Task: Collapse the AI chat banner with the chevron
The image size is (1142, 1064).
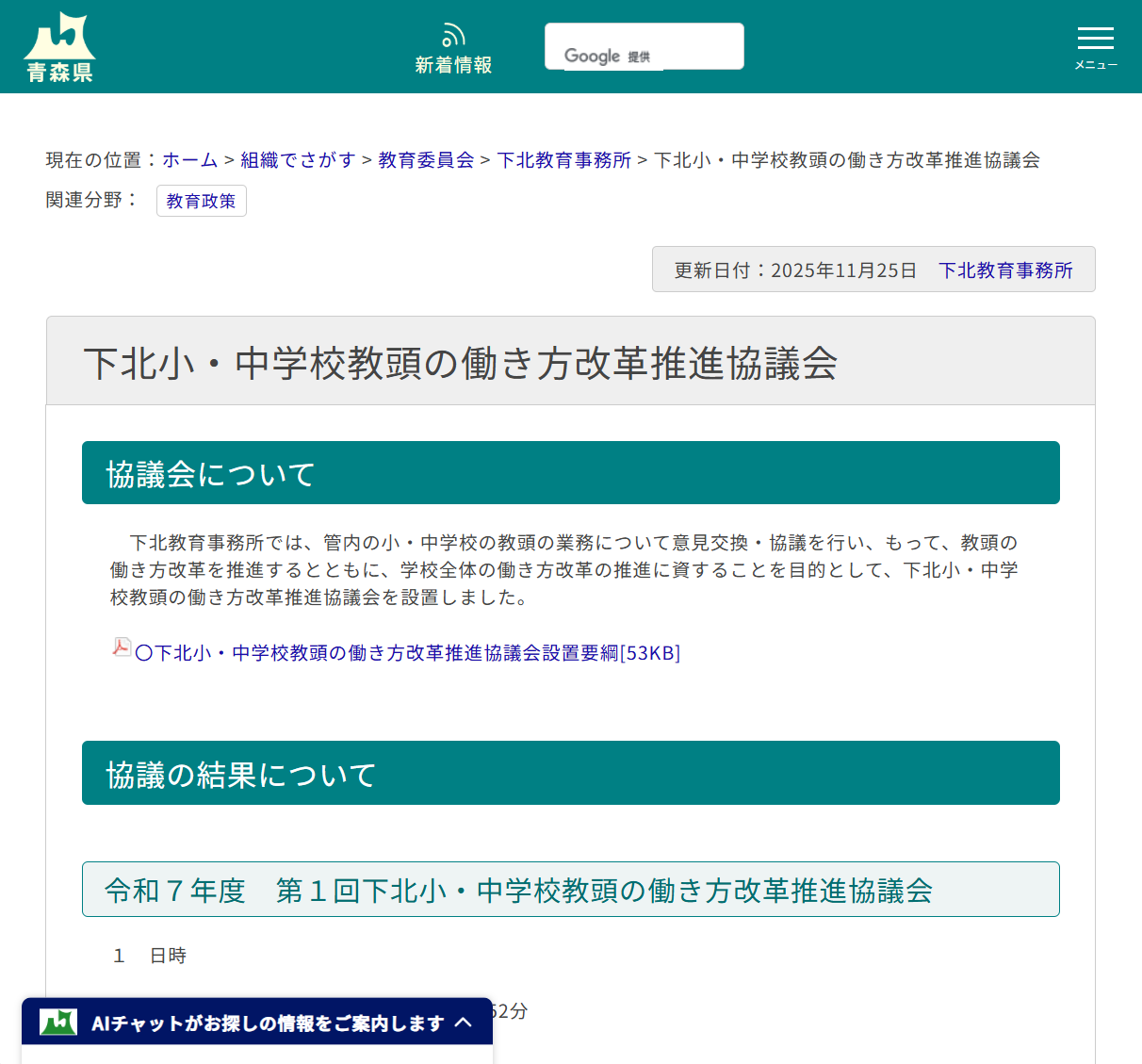Action: (x=464, y=1022)
